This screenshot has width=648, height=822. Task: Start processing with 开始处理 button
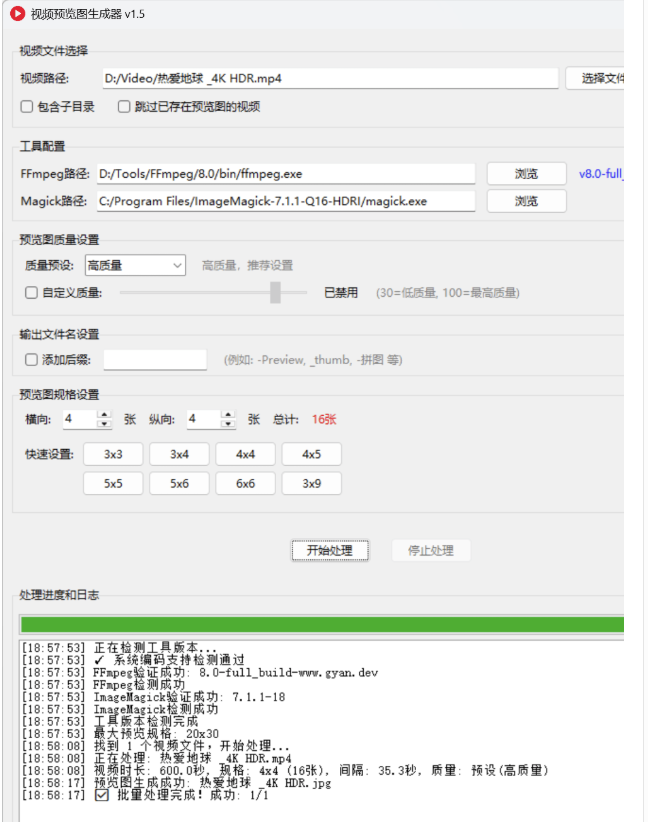click(x=329, y=551)
